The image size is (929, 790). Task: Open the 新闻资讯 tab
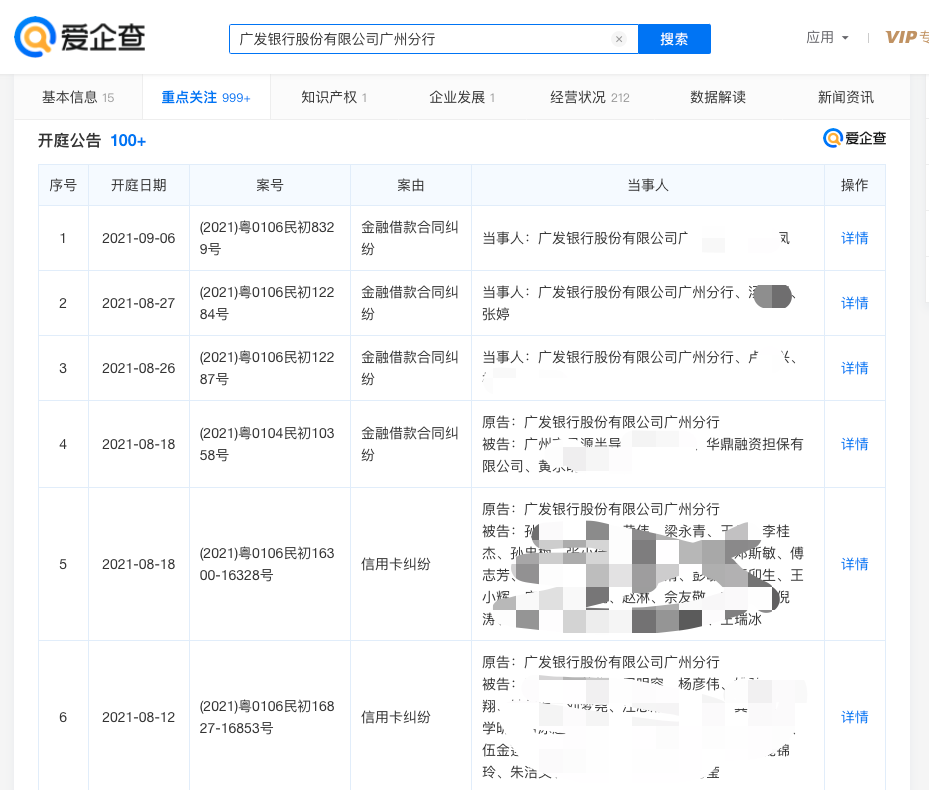(x=846, y=97)
